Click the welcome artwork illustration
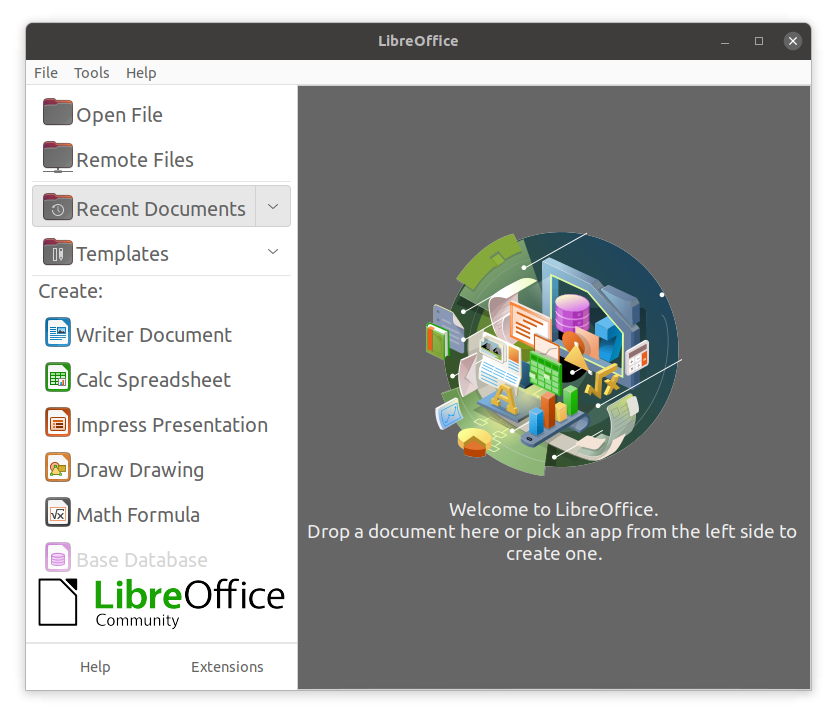Image resolution: width=837 pixels, height=719 pixels. click(x=554, y=353)
